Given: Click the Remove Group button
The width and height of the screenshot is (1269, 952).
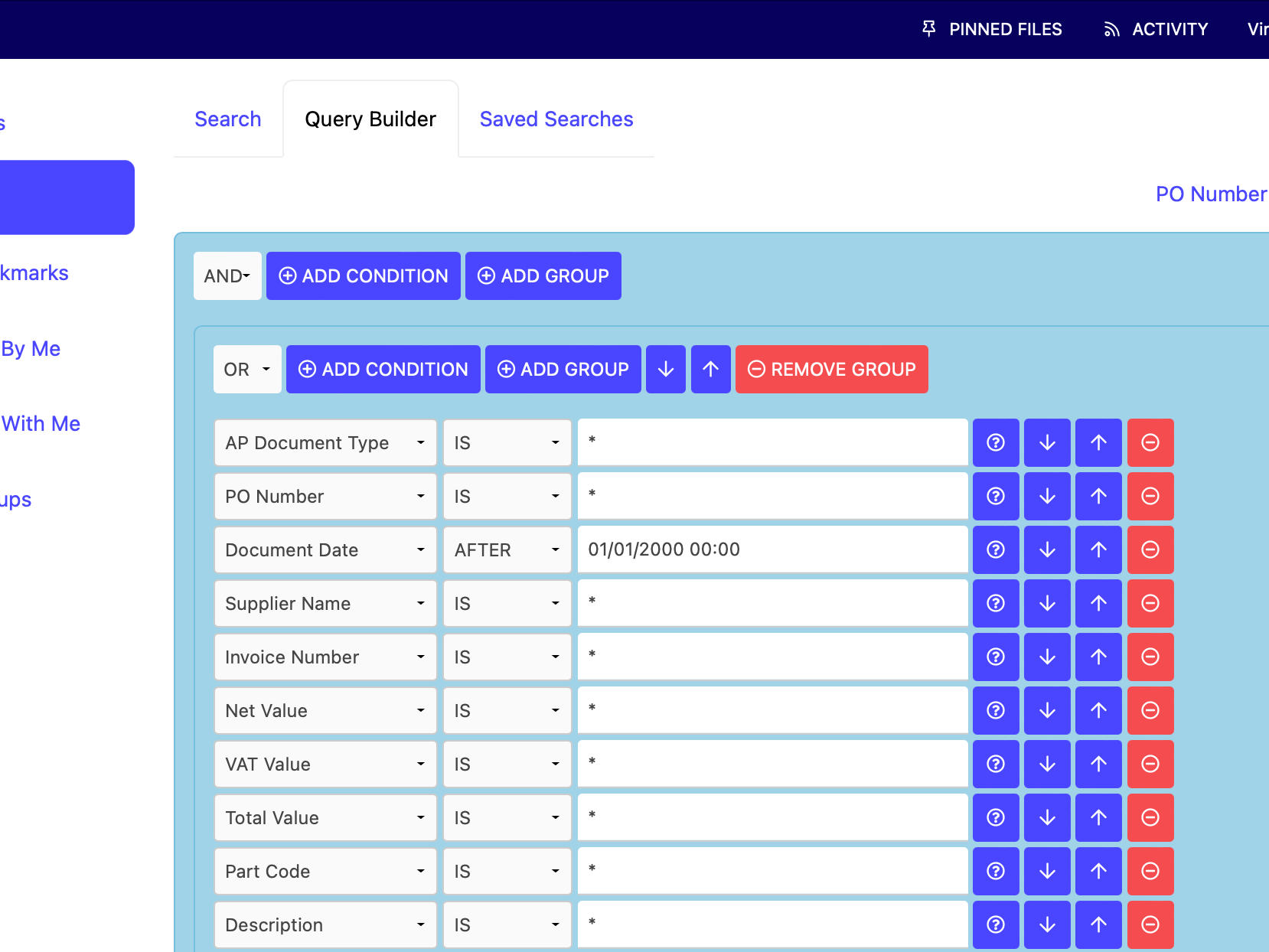Looking at the screenshot, I should click(832, 369).
